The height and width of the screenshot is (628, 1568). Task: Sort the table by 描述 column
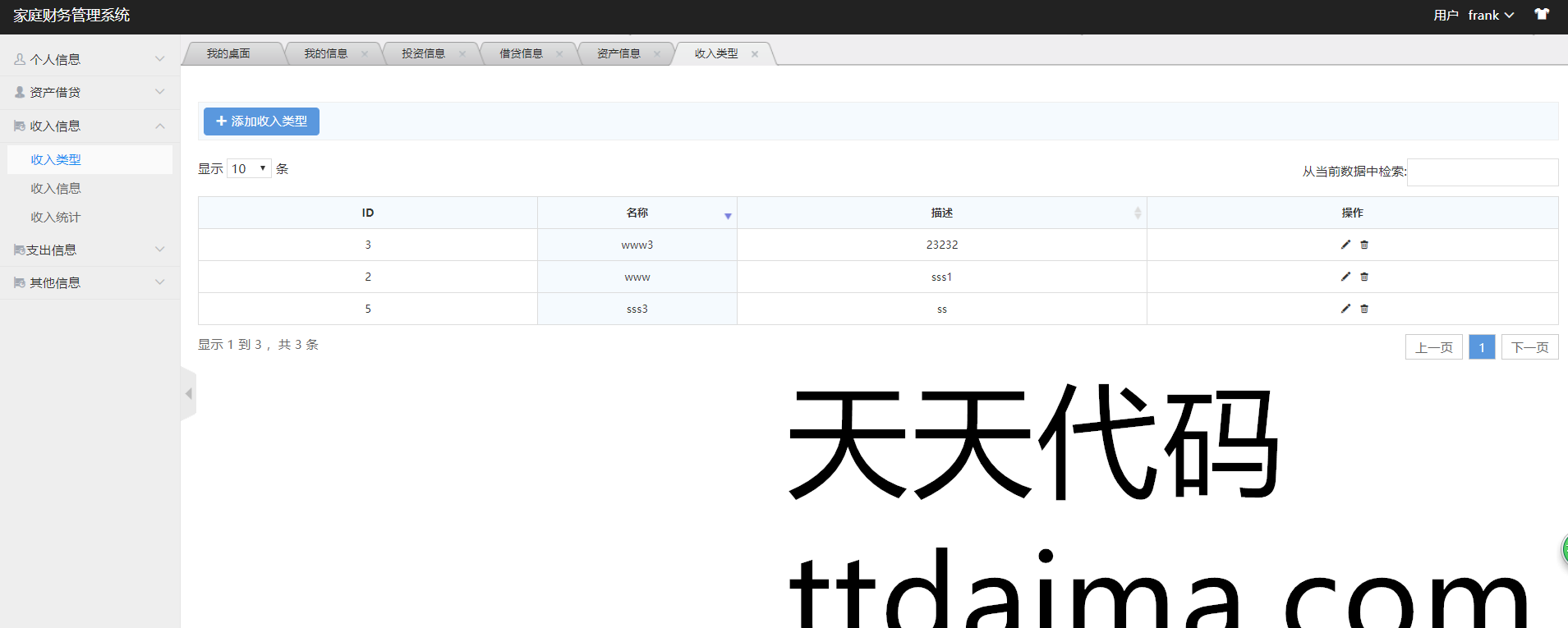click(x=941, y=213)
